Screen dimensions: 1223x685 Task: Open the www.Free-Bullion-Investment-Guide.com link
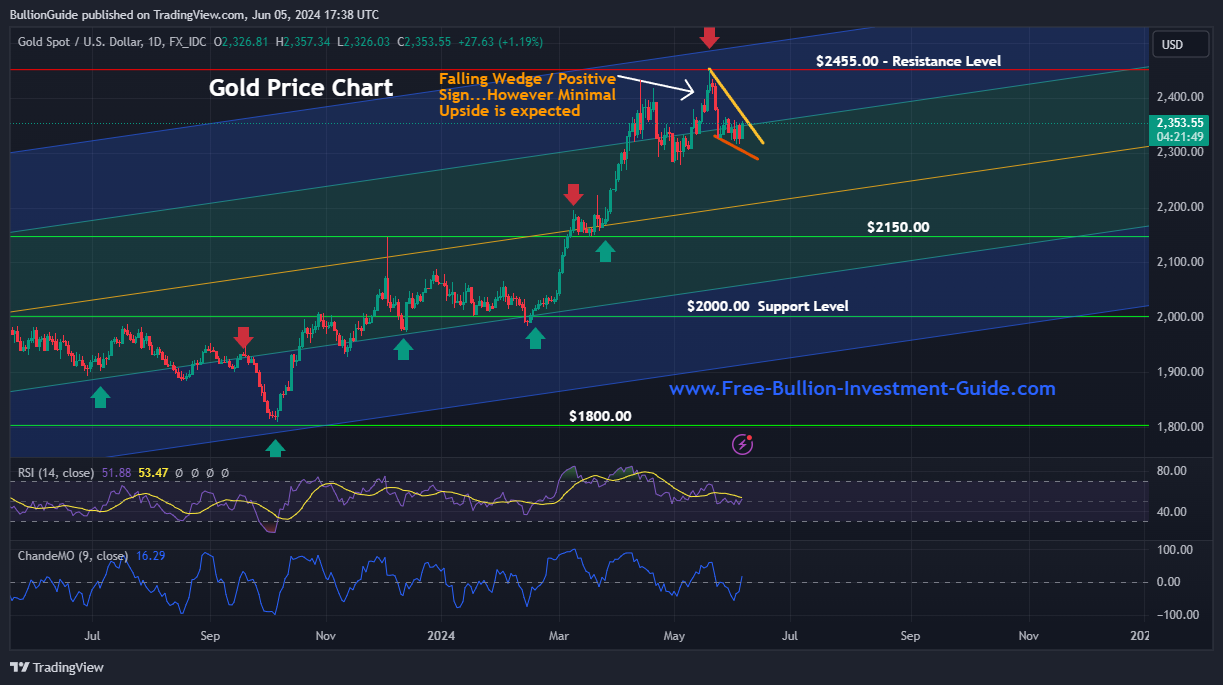[x=862, y=388]
